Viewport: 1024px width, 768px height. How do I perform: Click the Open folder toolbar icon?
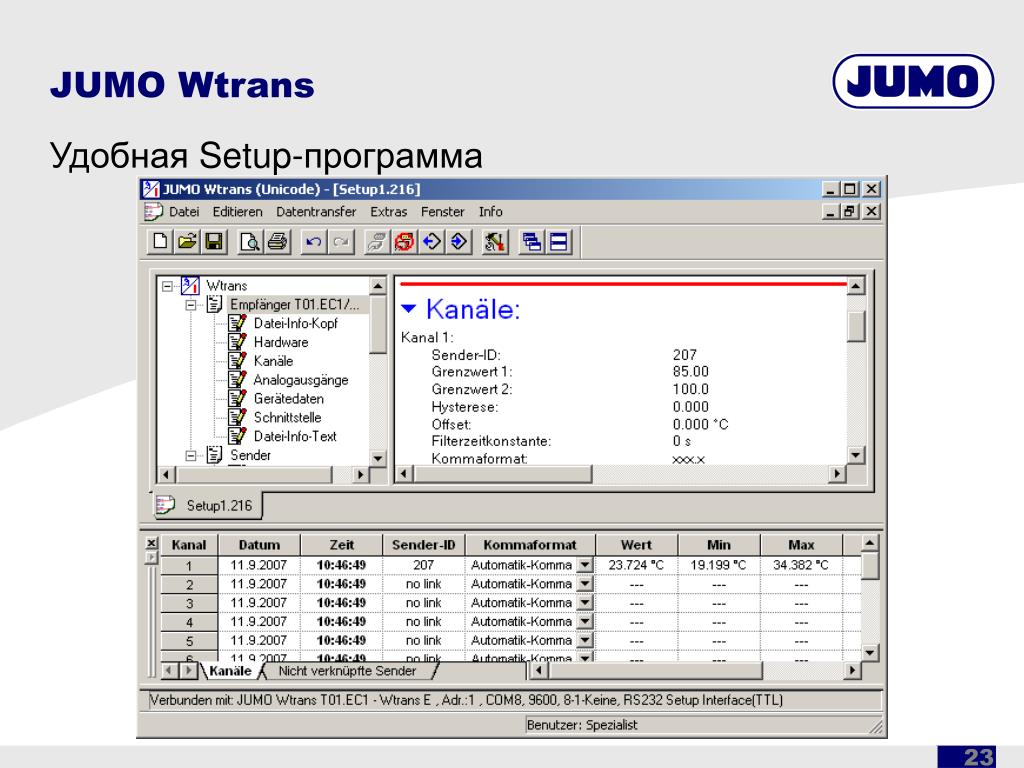coord(187,242)
